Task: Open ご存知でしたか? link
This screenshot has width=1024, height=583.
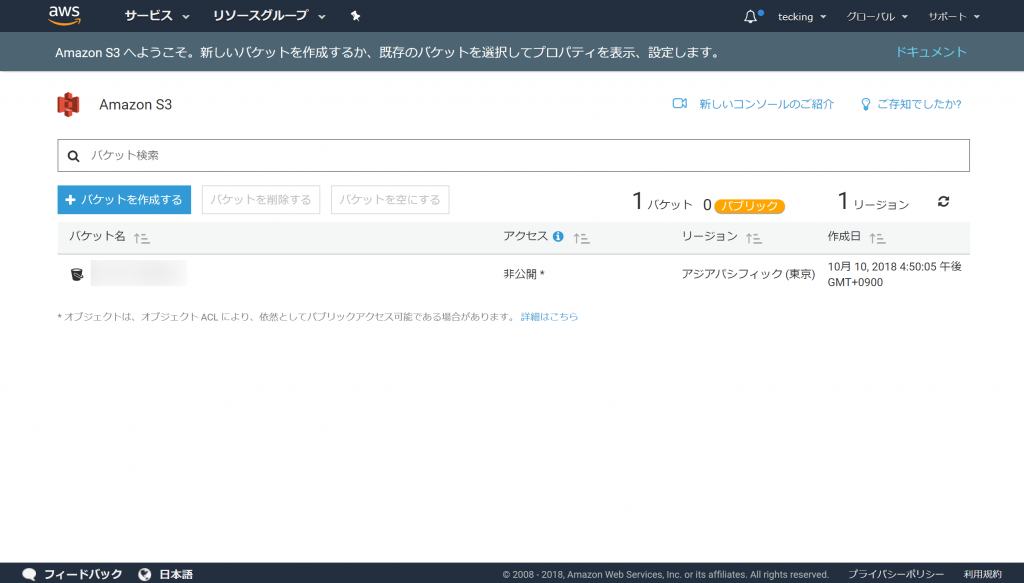Action: pos(919,104)
